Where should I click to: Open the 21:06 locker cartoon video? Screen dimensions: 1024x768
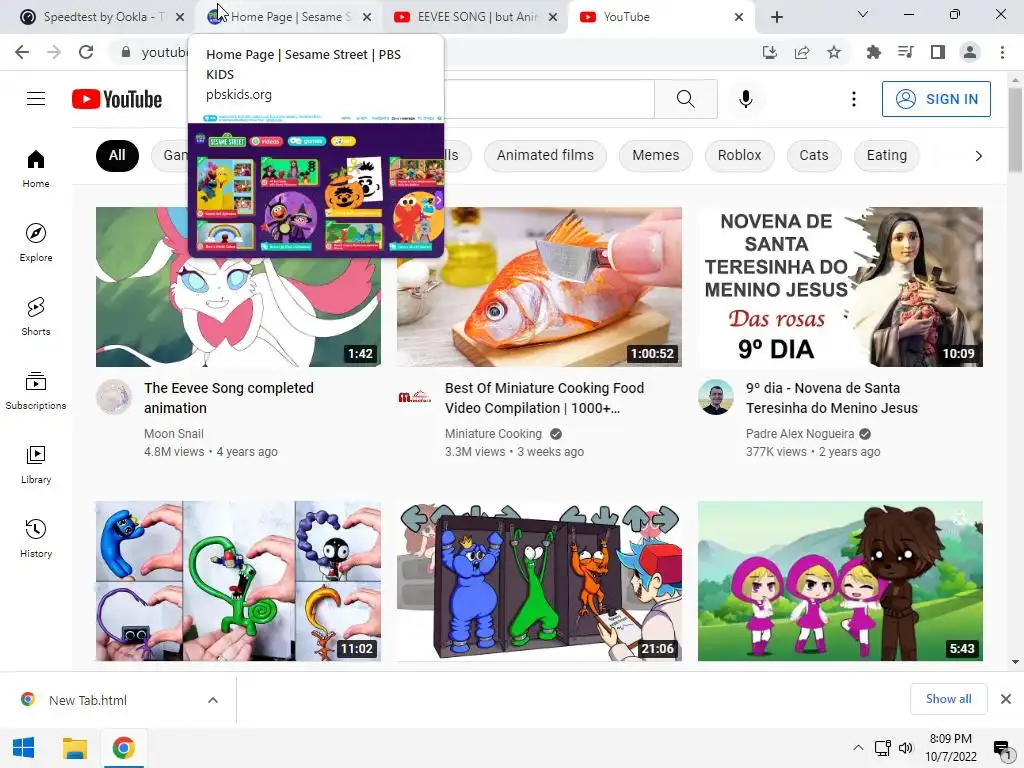tap(539, 581)
